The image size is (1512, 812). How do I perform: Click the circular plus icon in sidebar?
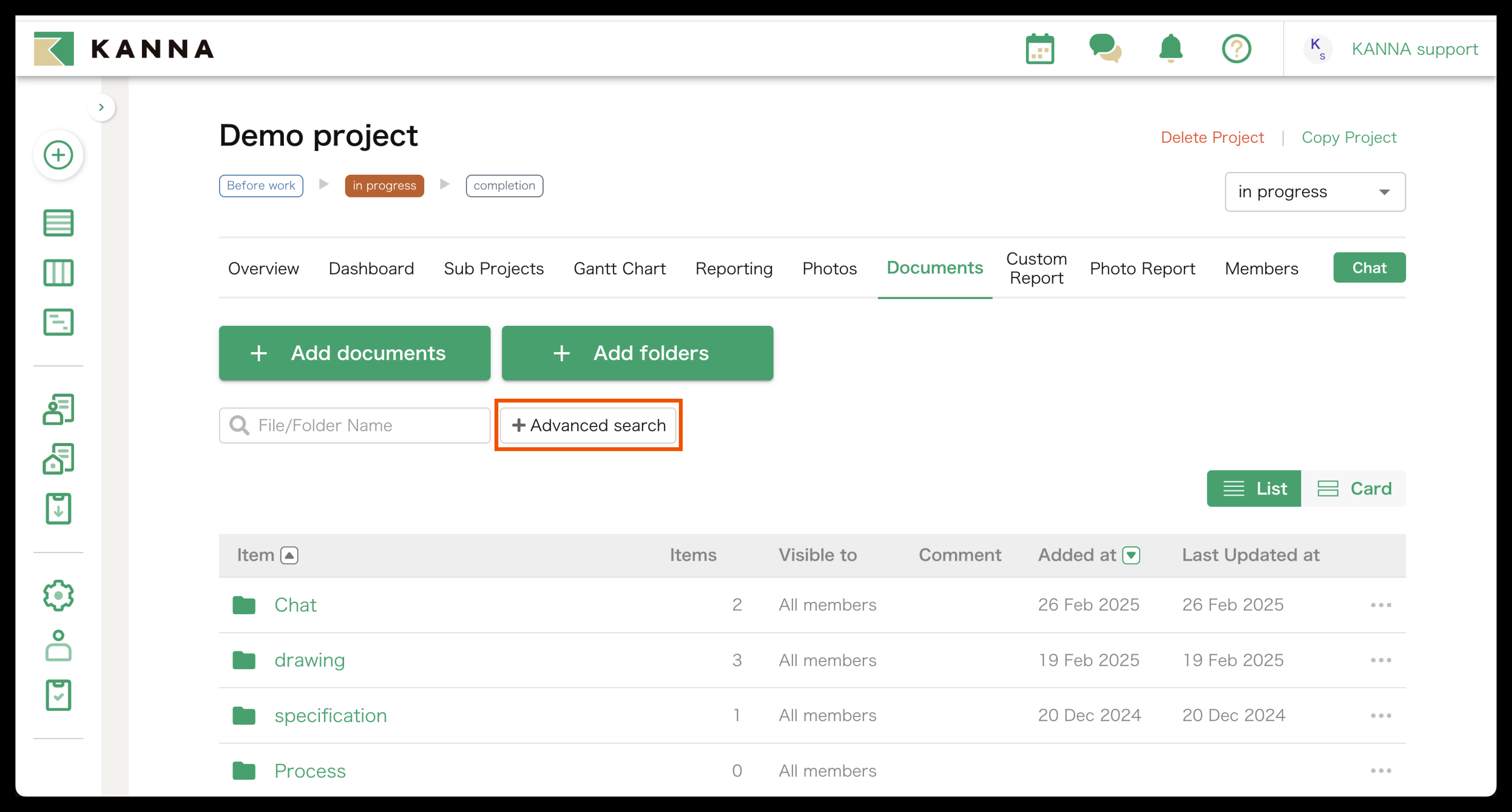(58, 155)
